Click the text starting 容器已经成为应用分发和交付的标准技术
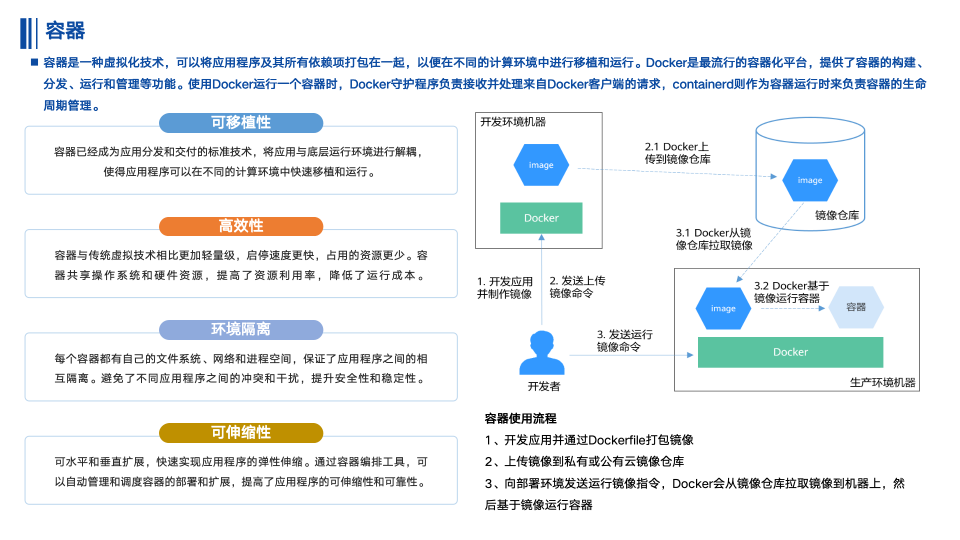Viewport: 960px width, 540px height. pos(239,162)
